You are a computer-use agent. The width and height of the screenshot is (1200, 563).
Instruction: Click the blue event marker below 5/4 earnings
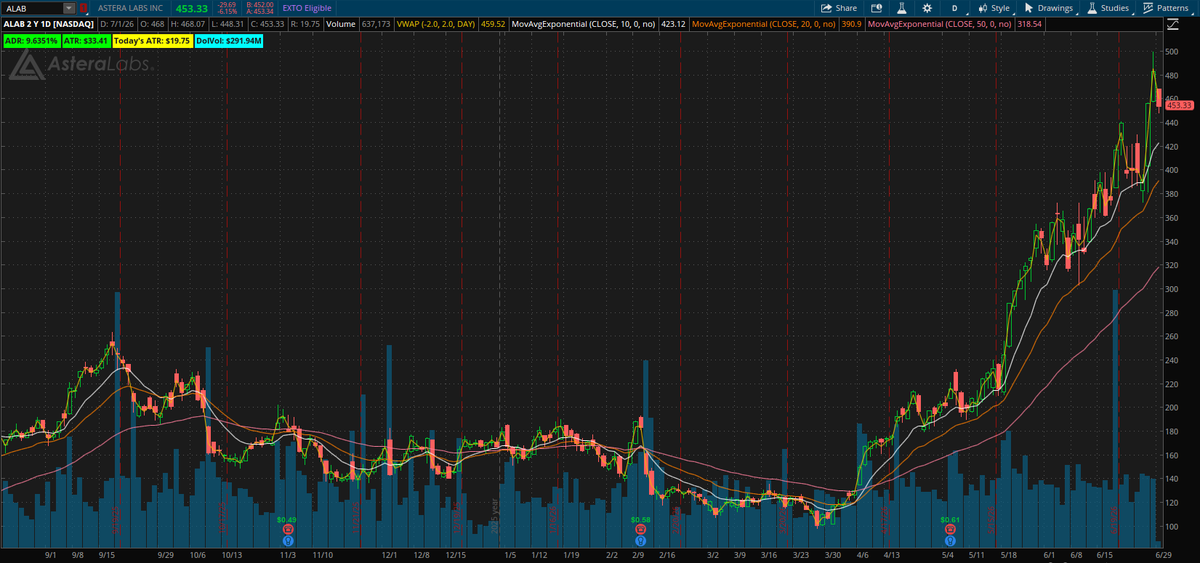click(x=949, y=541)
